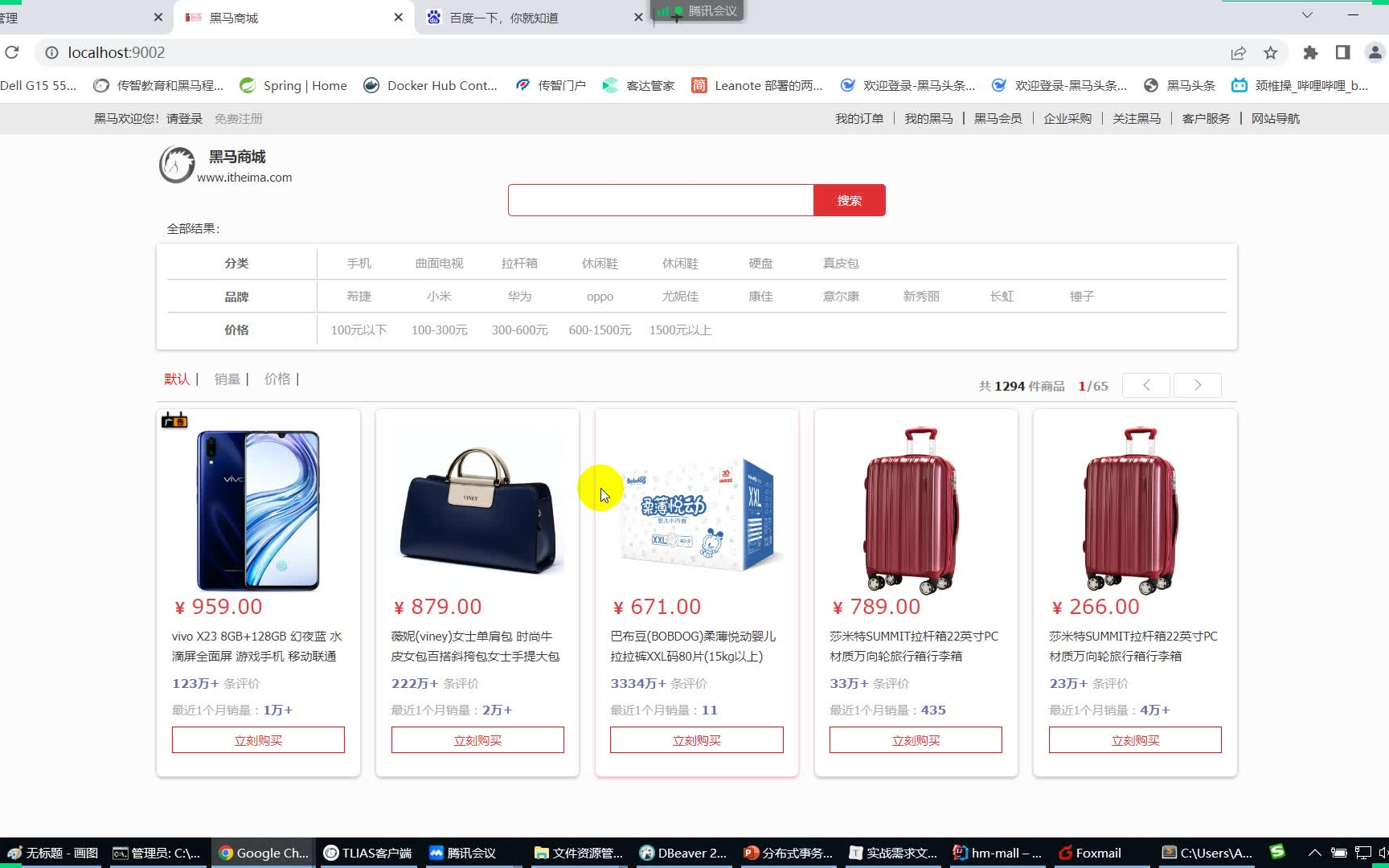Select 100元以下 price range
Viewport: 1389px width, 868px height.
tap(359, 330)
